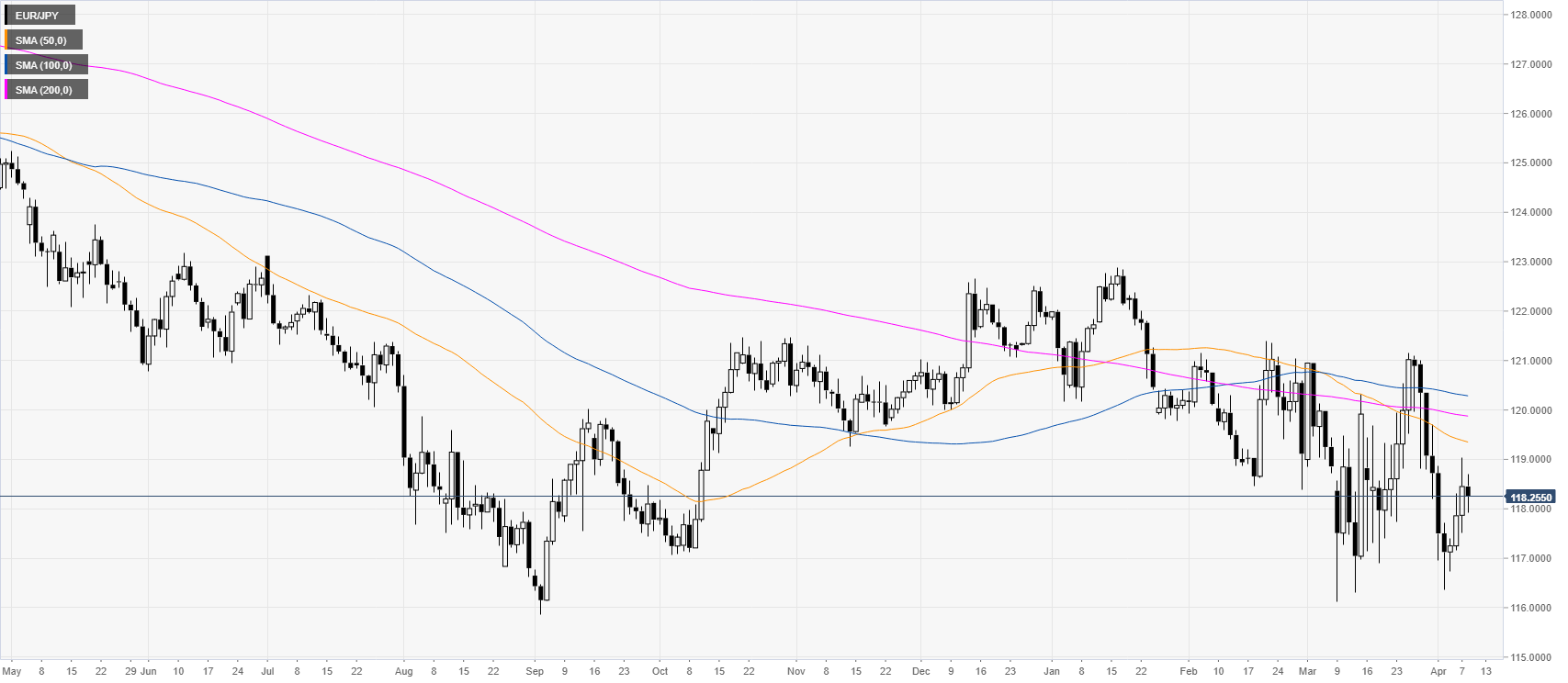
Task: Click the current price label 118.2550
Action: click(x=1530, y=498)
